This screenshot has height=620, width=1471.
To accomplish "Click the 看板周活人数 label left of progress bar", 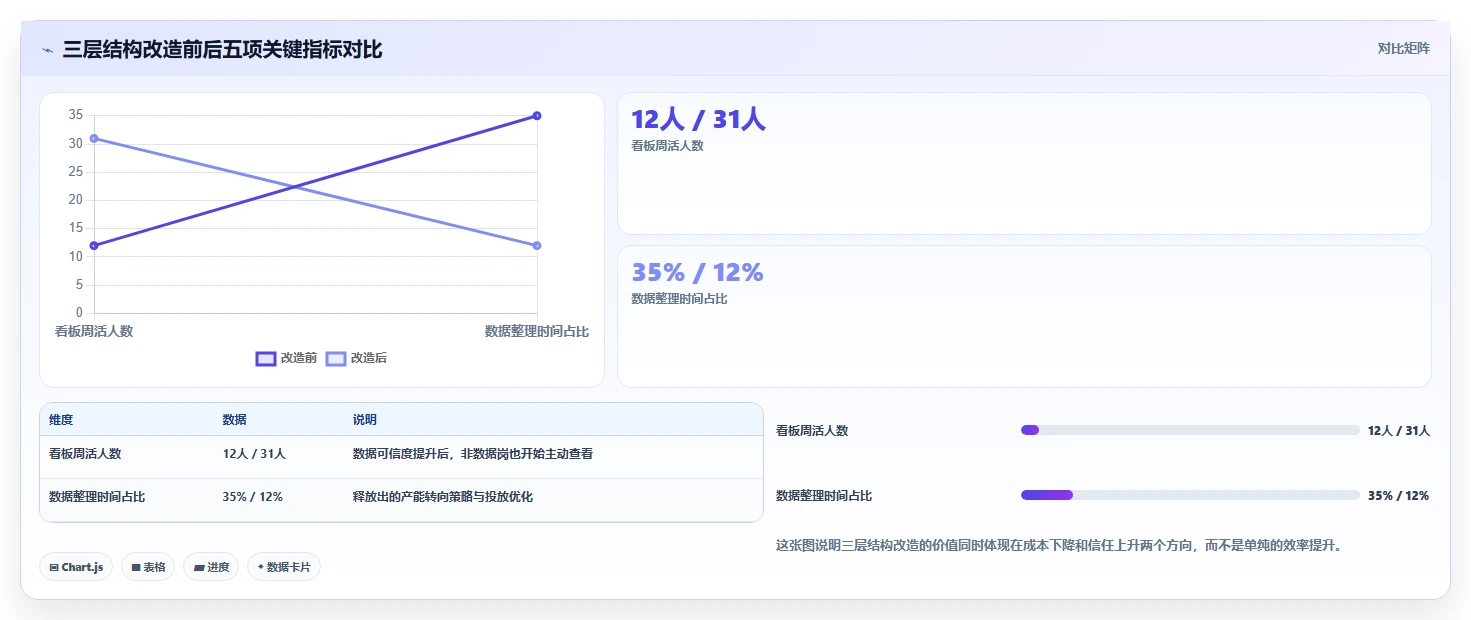I will click(x=812, y=431).
